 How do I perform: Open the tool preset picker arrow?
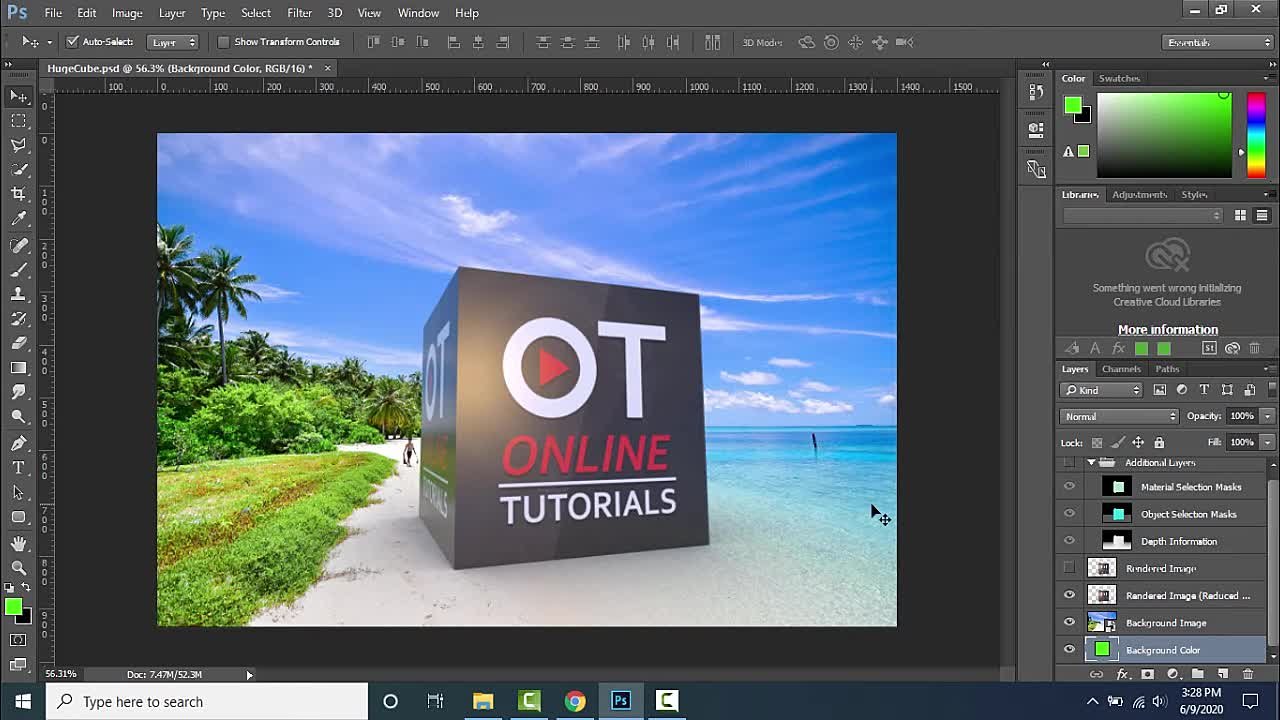point(49,42)
